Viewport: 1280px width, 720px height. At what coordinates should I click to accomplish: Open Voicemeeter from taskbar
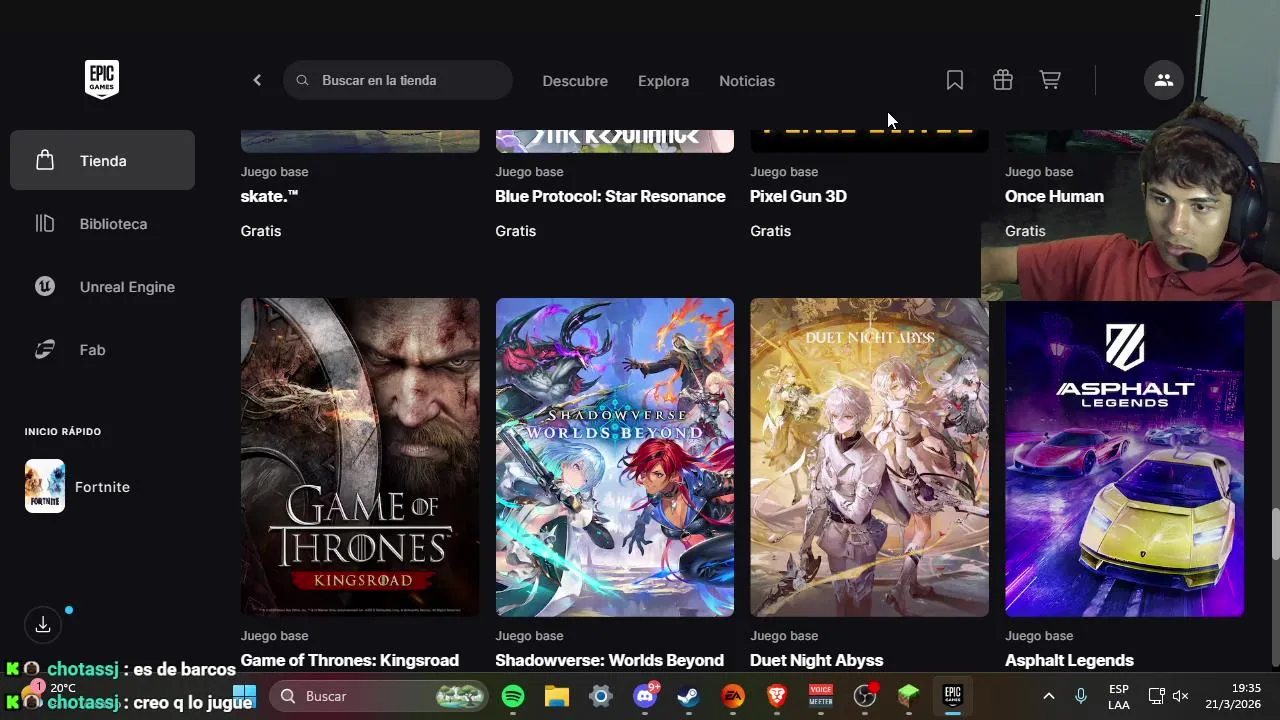pos(821,695)
